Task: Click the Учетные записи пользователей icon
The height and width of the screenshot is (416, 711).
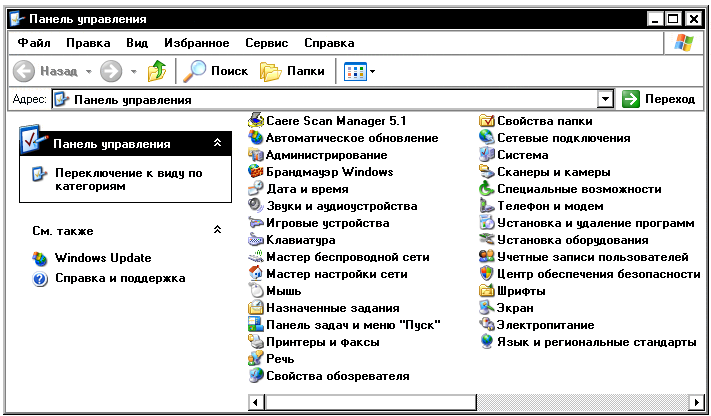Action: (487, 257)
